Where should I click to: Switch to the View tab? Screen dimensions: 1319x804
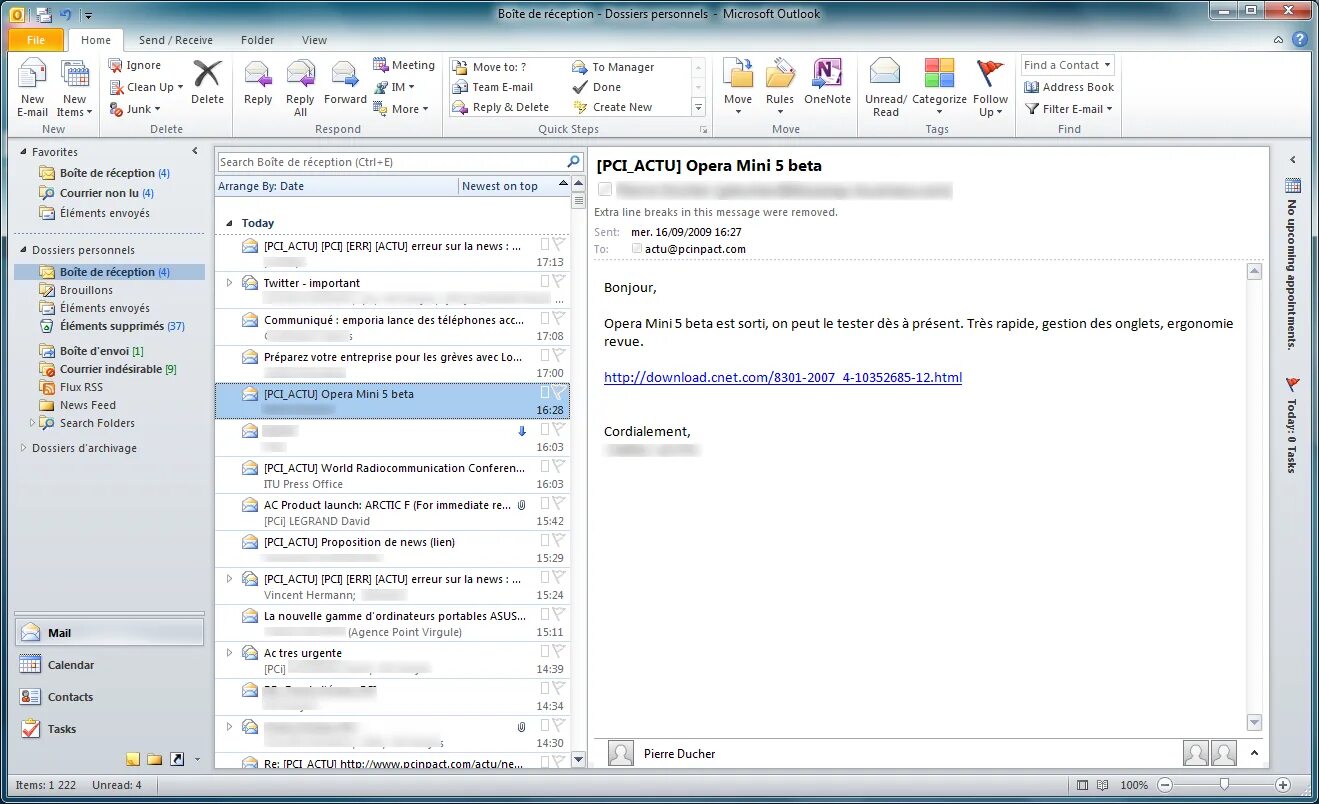point(314,40)
